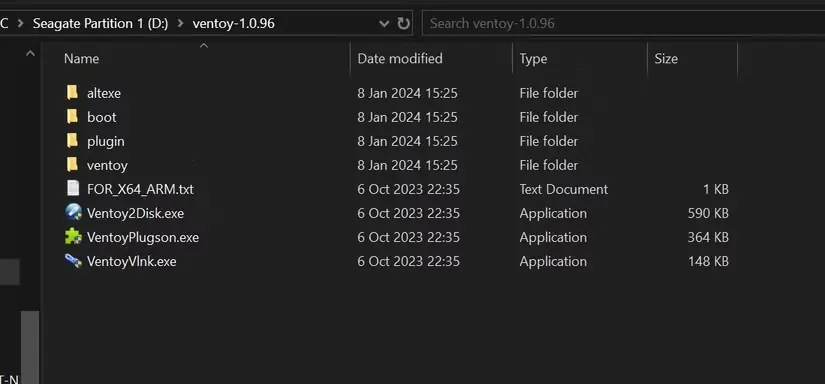Click the 364 KB size value
825x384 pixels.
[708, 237]
